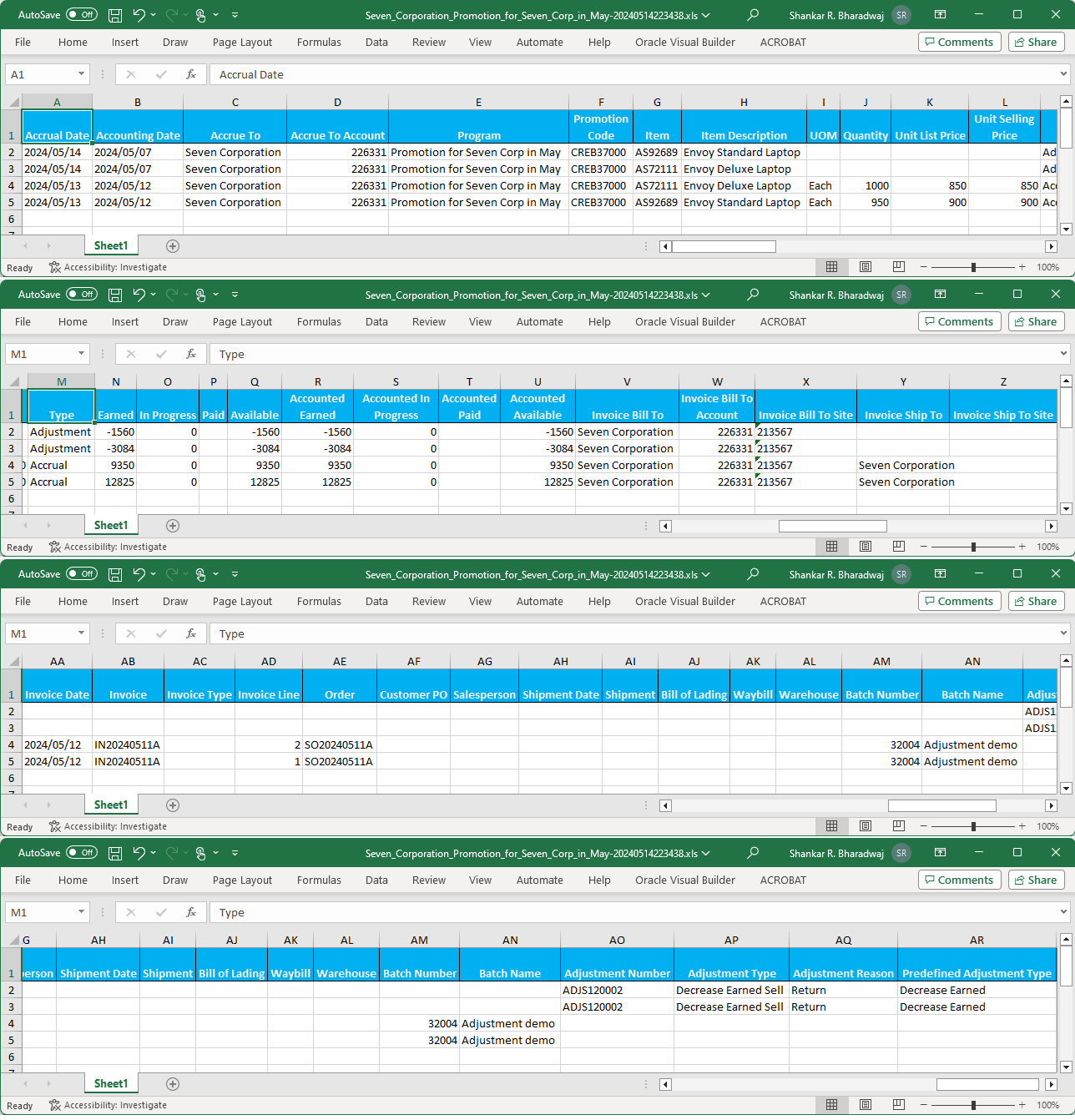The height and width of the screenshot is (1120, 1075).
Task: Open file name dropdown in columns AA–AN window title
Action: pos(706,574)
